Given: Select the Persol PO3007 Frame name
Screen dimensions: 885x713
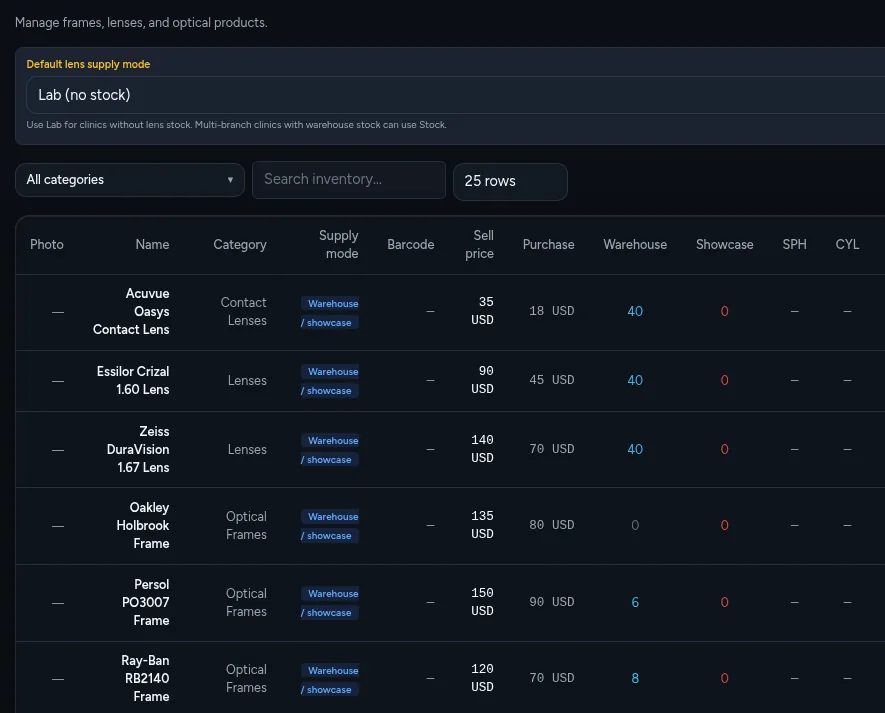Looking at the screenshot, I should pyautogui.click(x=146, y=602).
